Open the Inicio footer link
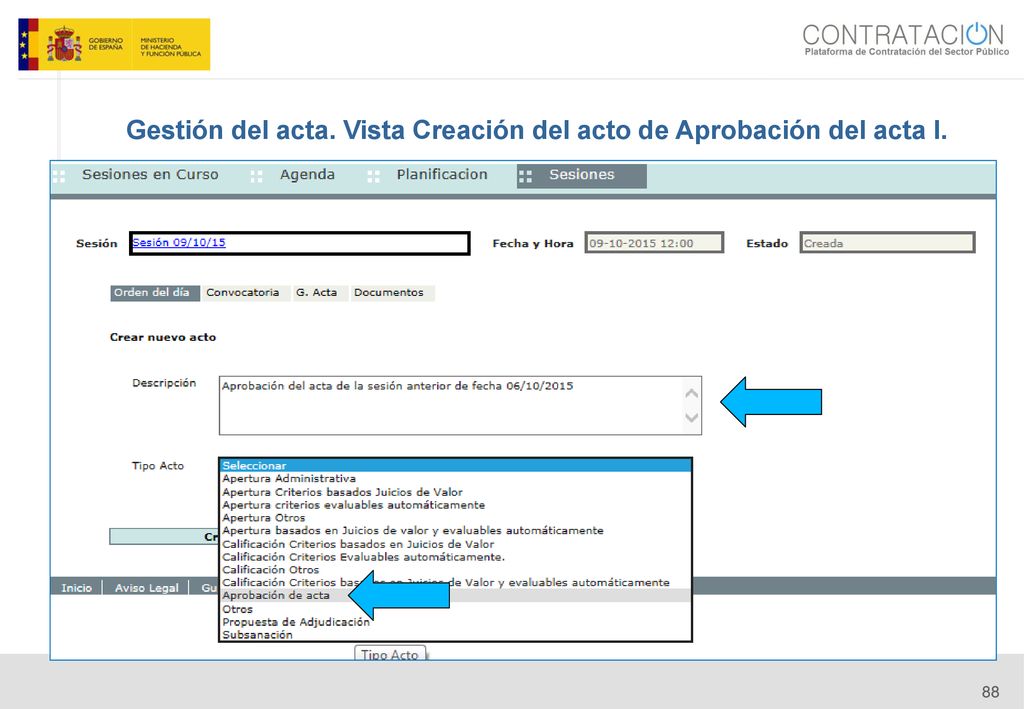1024x709 pixels. coord(76,588)
